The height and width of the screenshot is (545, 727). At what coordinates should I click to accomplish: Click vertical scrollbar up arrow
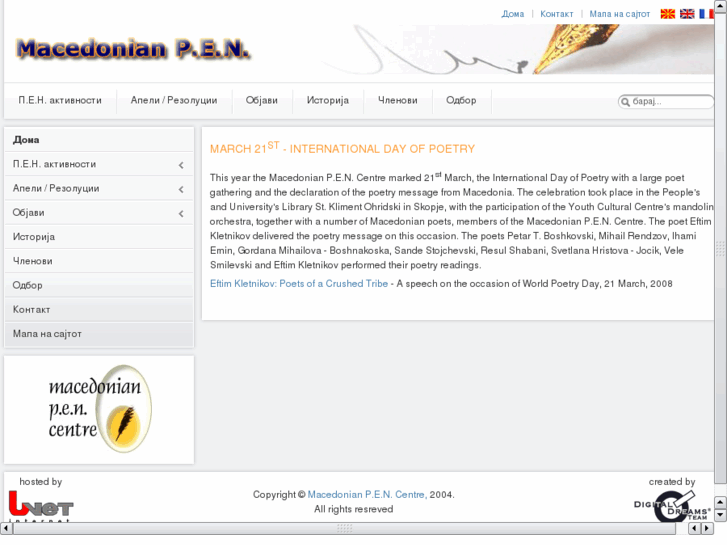(720, 5)
